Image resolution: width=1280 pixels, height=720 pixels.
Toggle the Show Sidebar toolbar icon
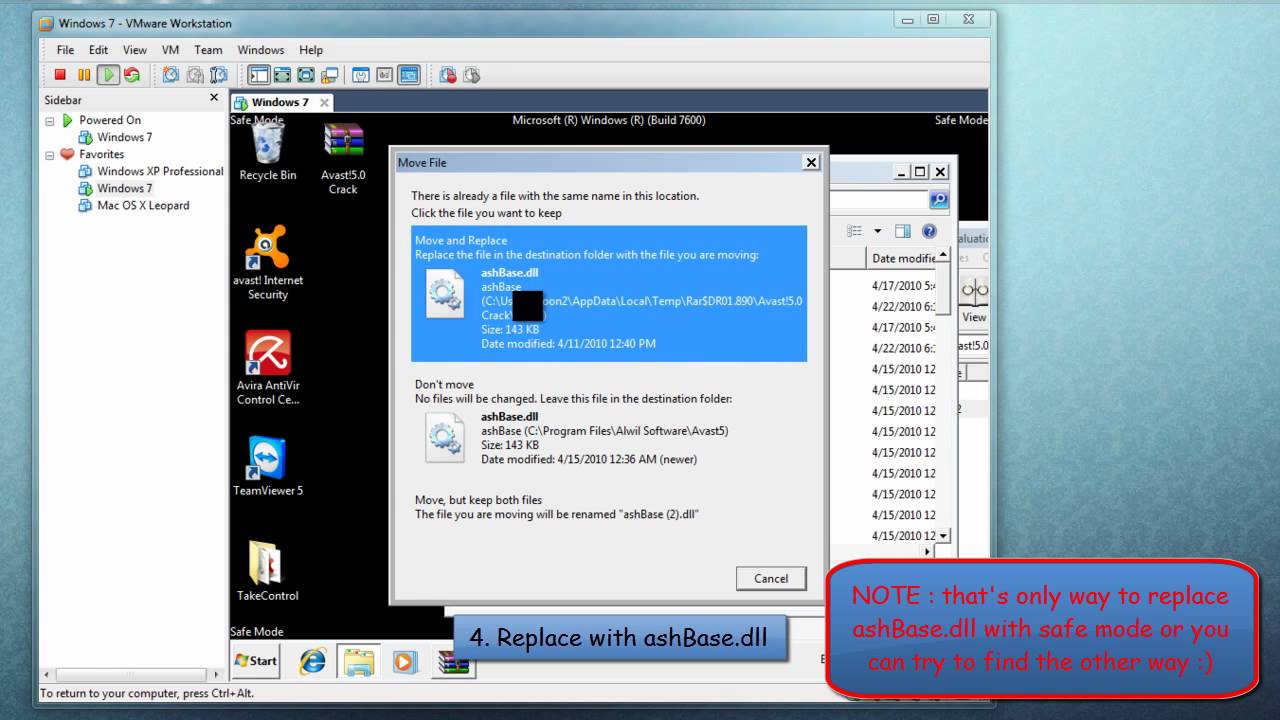click(x=259, y=75)
